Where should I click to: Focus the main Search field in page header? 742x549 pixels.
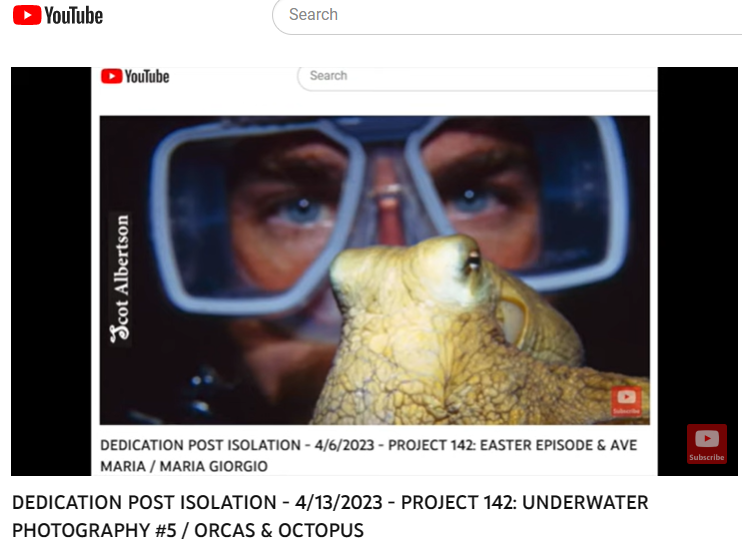coord(507,15)
